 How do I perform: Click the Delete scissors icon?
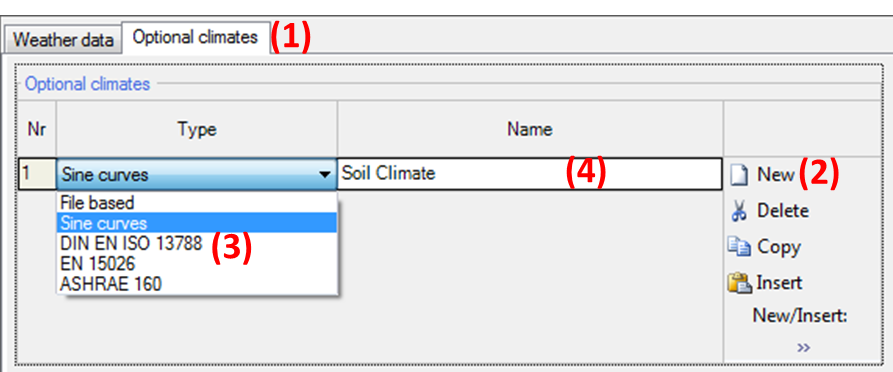coord(739,211)
